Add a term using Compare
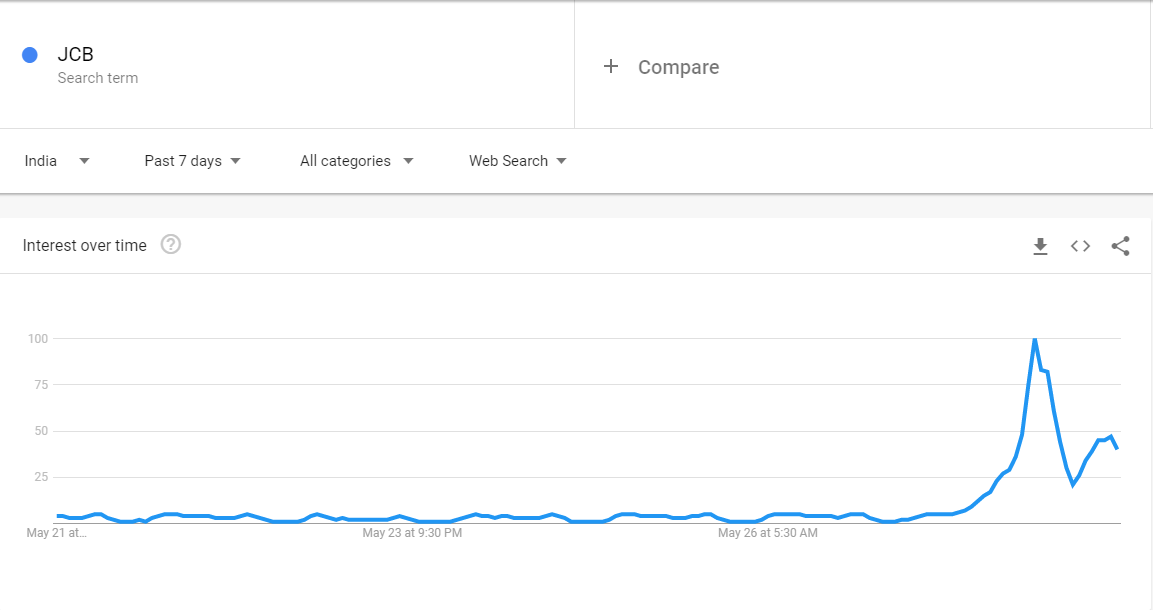The width and height of the screenshot is (1153, 610). tap(678, 67)
